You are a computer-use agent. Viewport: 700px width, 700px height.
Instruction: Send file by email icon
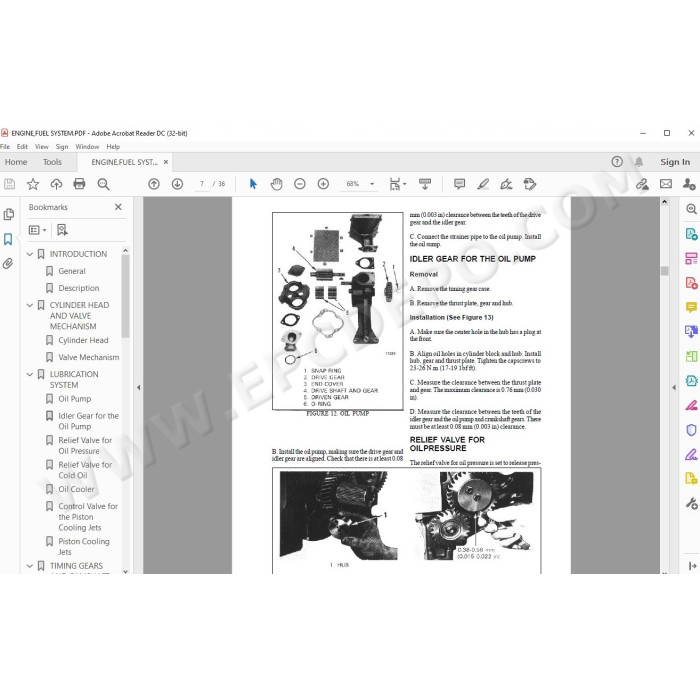click(x=666, y=184)
